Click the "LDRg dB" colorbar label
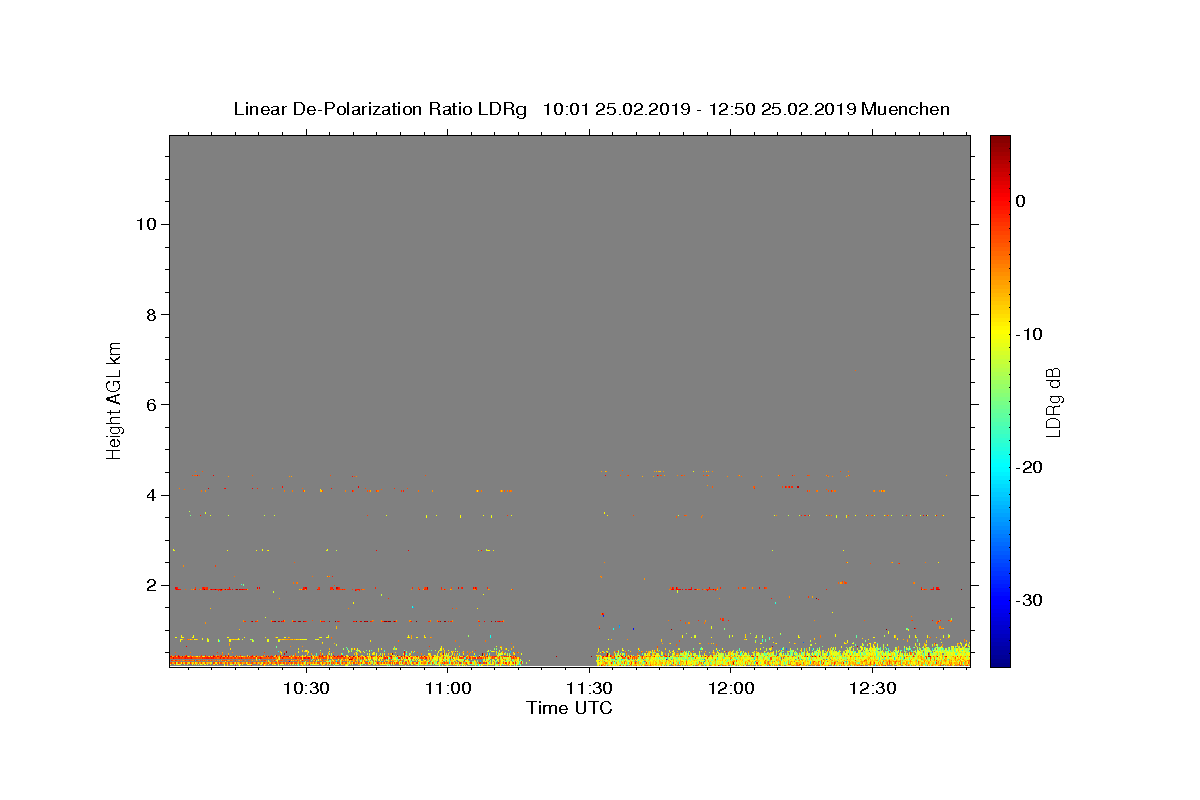 coord(1053,401)
